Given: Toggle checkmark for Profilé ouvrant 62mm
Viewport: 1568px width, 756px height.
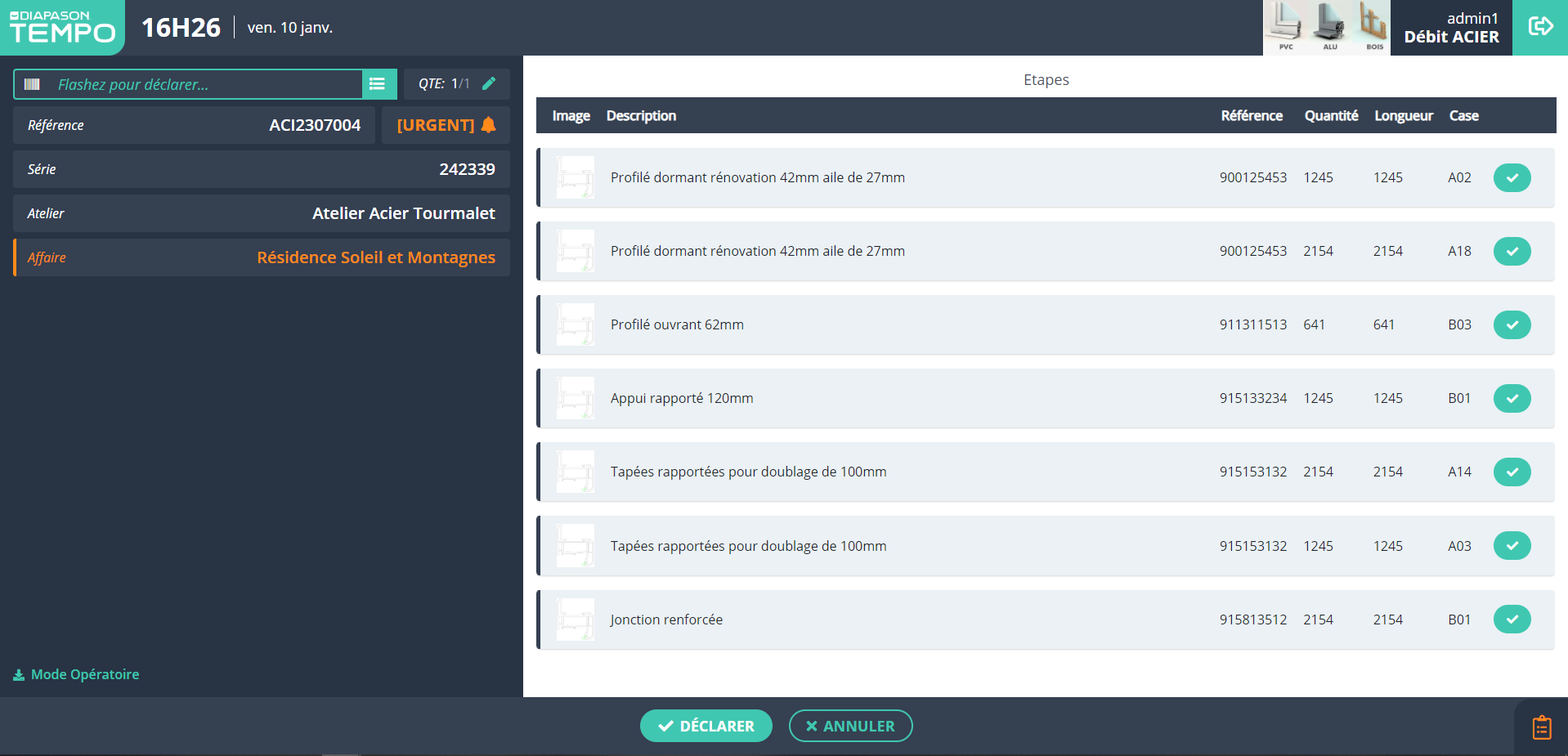Looking at the screenshot, I should point(1512,324).
